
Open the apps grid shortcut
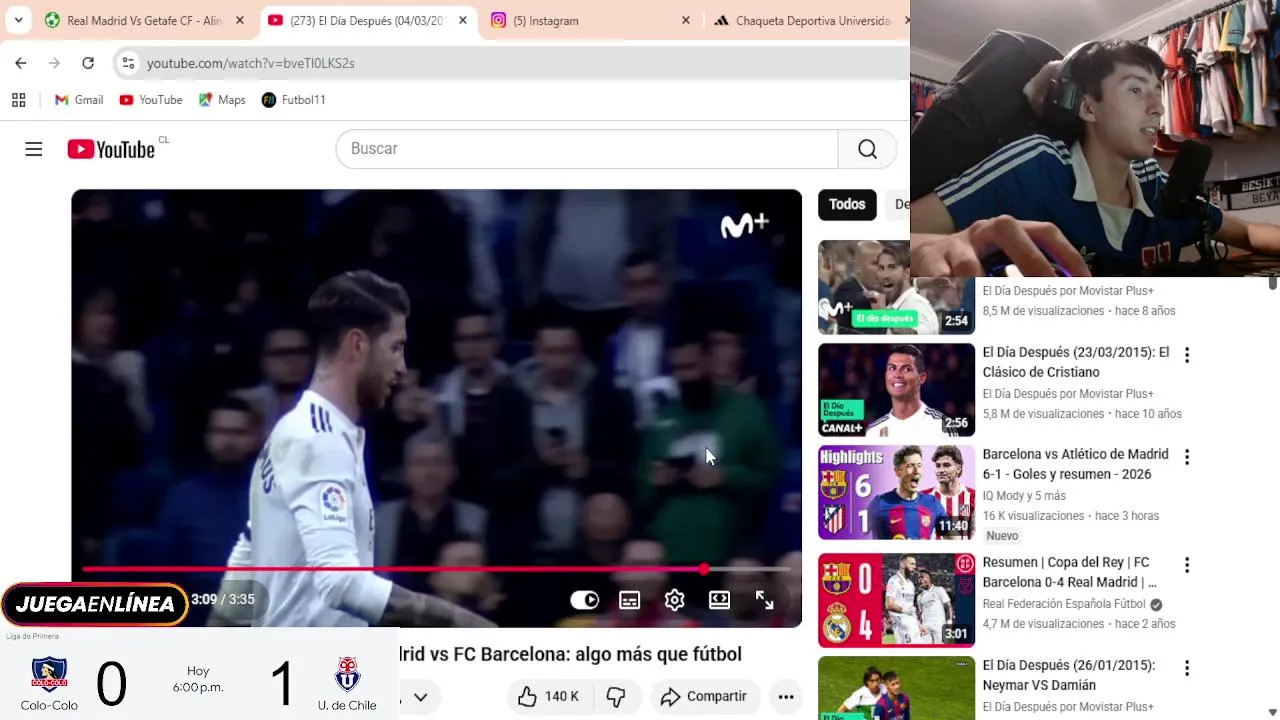pos(18,100)
